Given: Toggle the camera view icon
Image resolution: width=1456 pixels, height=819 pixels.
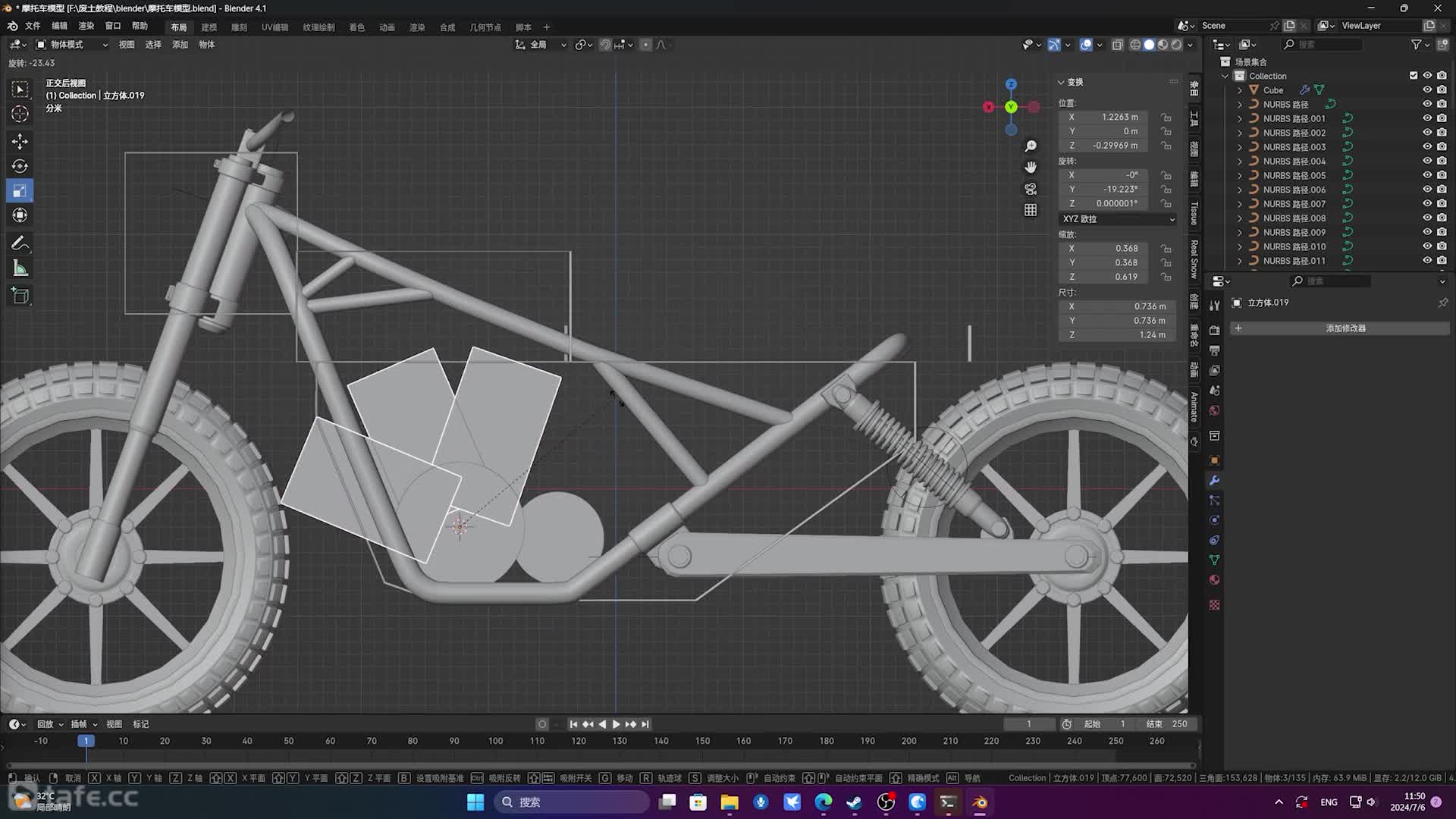Looking at the screenshot, I should (1031, 189).
